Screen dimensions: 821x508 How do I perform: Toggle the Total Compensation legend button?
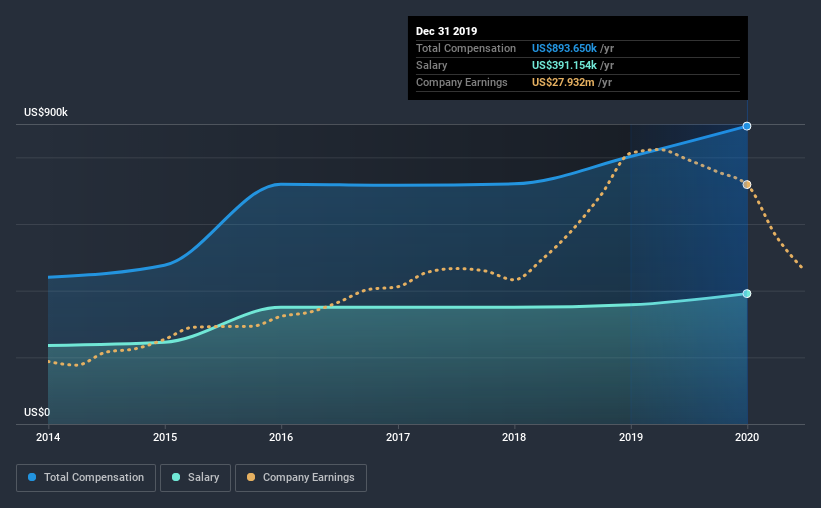(86, 478)
